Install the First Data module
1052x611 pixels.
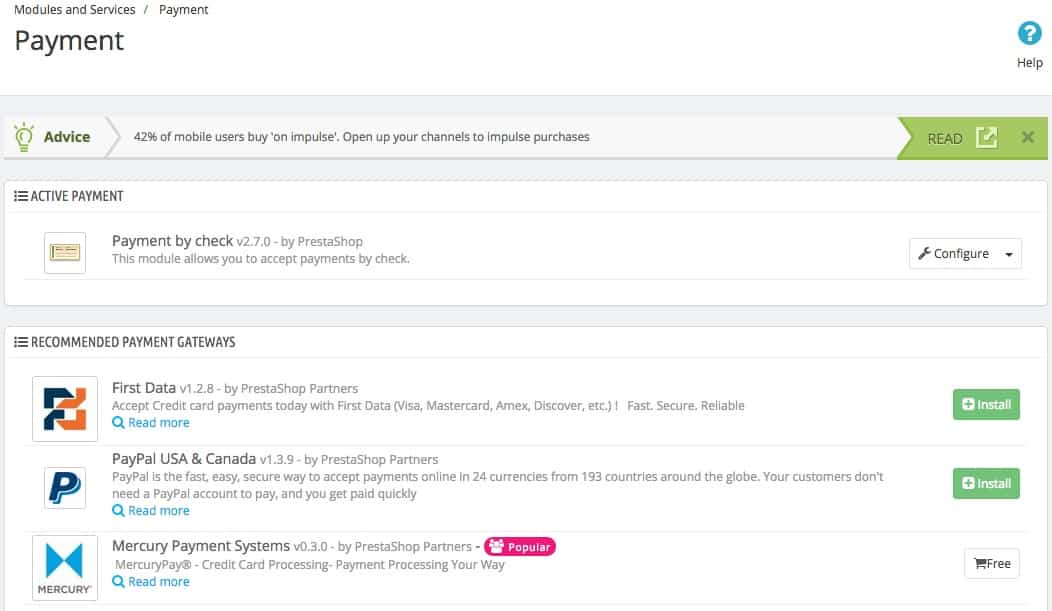coord(986,404)
